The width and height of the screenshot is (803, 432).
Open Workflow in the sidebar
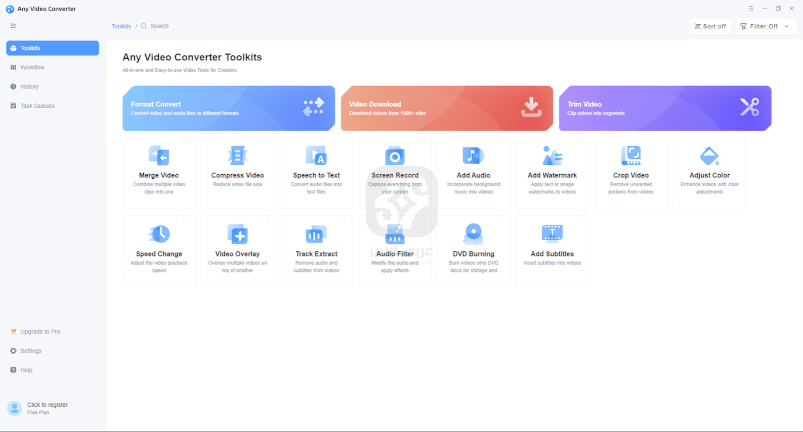[52, 67]
